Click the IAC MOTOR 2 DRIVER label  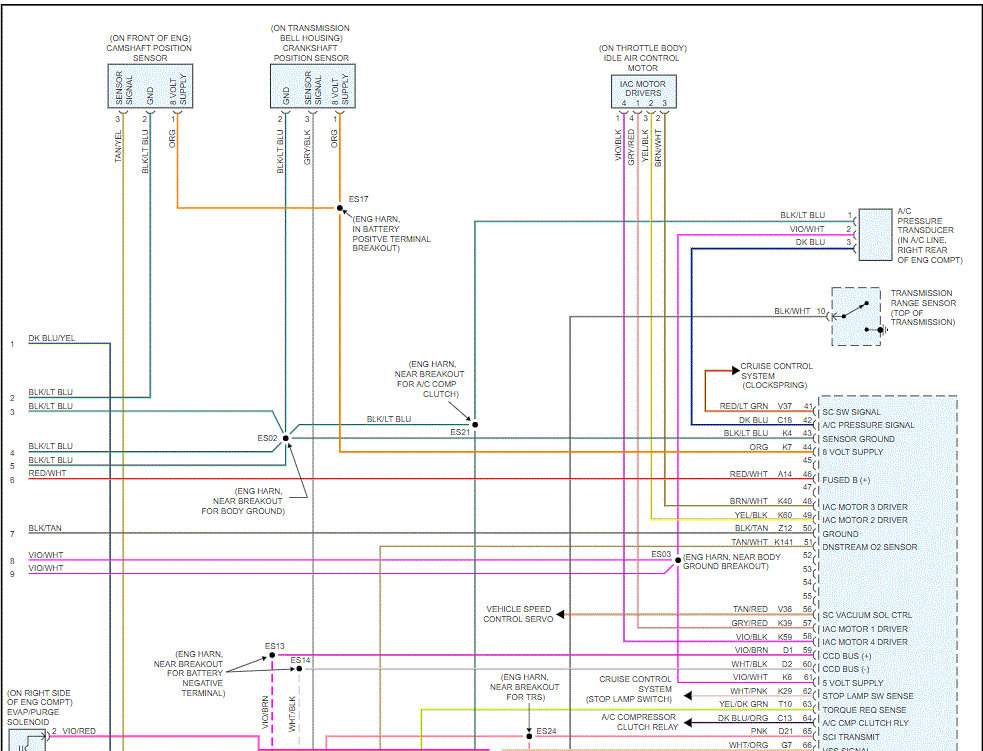[x=865, y=520]
